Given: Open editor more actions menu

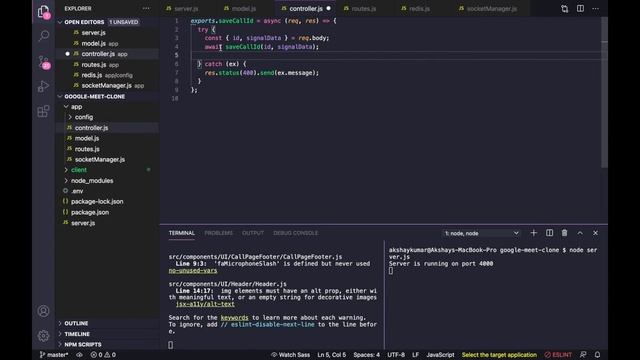Looking at the screenshot, I should [x=596, y=9].
